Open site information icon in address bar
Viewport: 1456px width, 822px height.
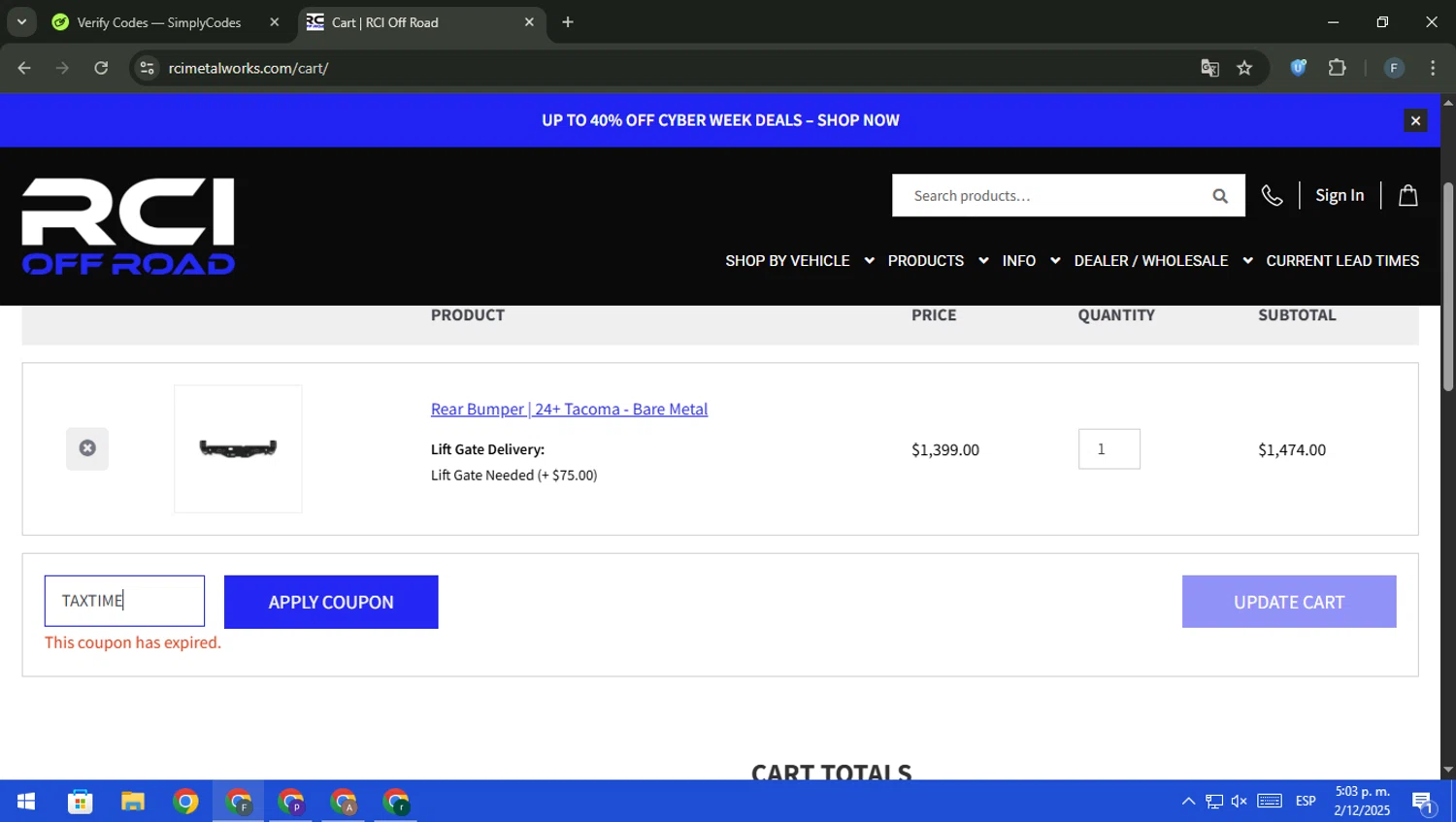(147, 68)
